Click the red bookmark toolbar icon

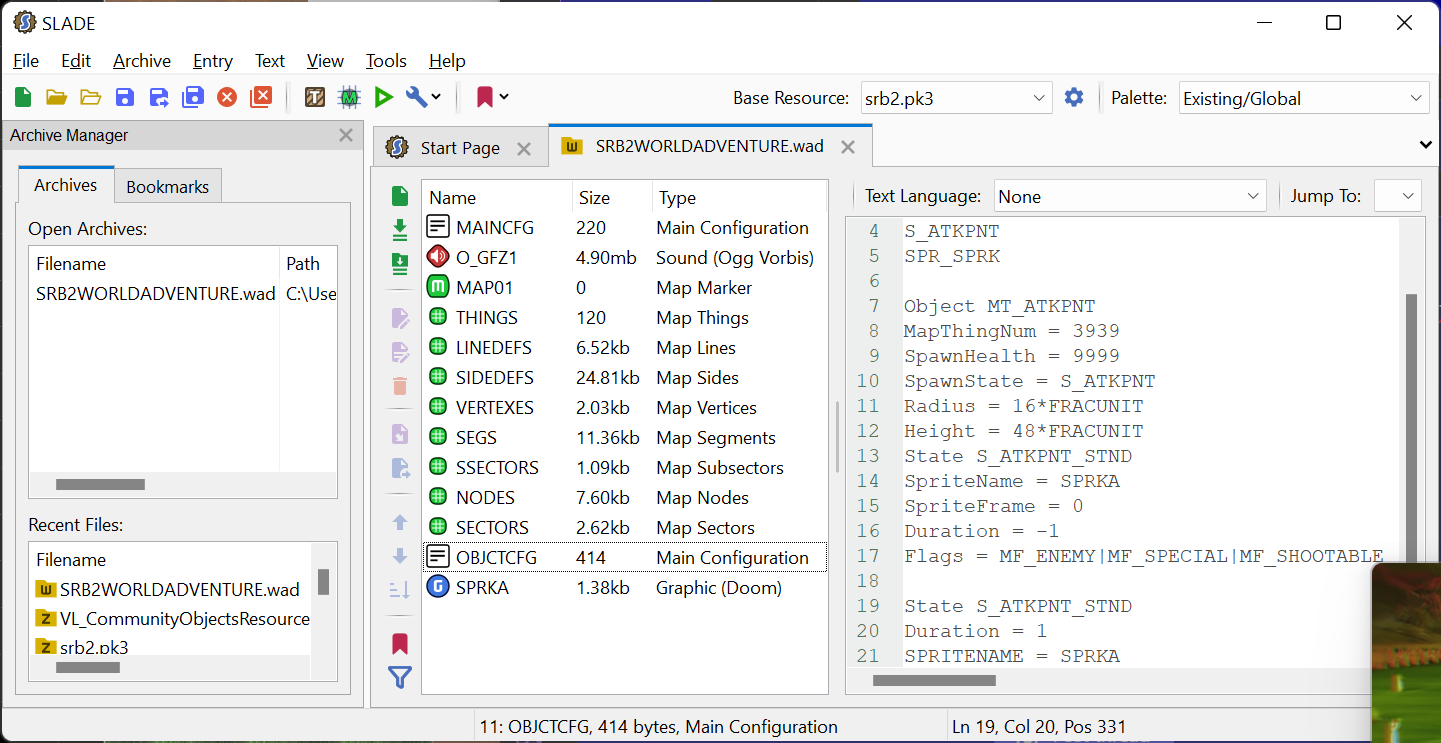485,97
